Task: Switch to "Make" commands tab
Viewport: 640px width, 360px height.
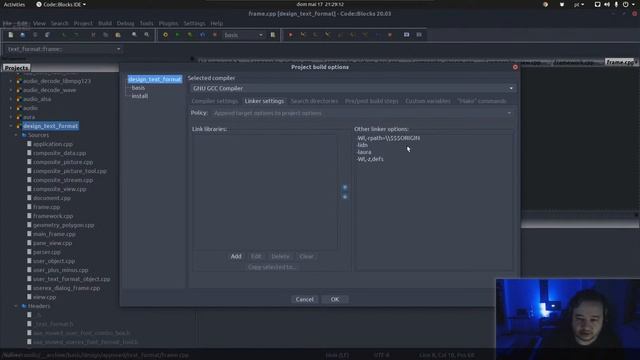Action: click(x=482, y=101)
